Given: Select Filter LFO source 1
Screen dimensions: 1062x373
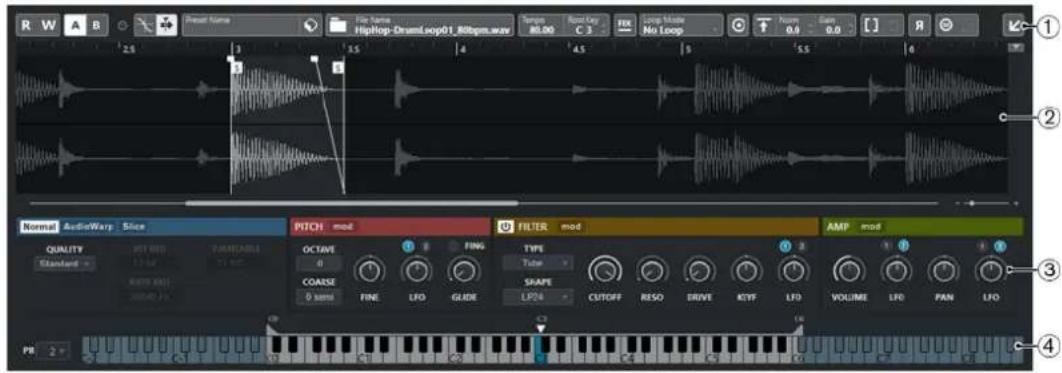Looking at the screenshot, I should tap(785, 246).
